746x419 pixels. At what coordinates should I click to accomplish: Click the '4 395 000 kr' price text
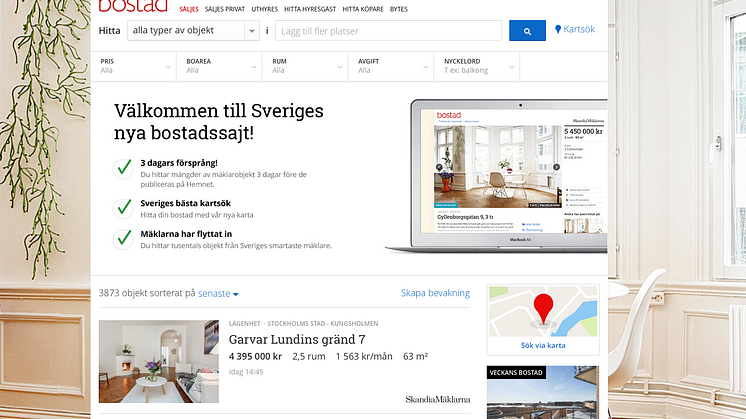[255, 356]
